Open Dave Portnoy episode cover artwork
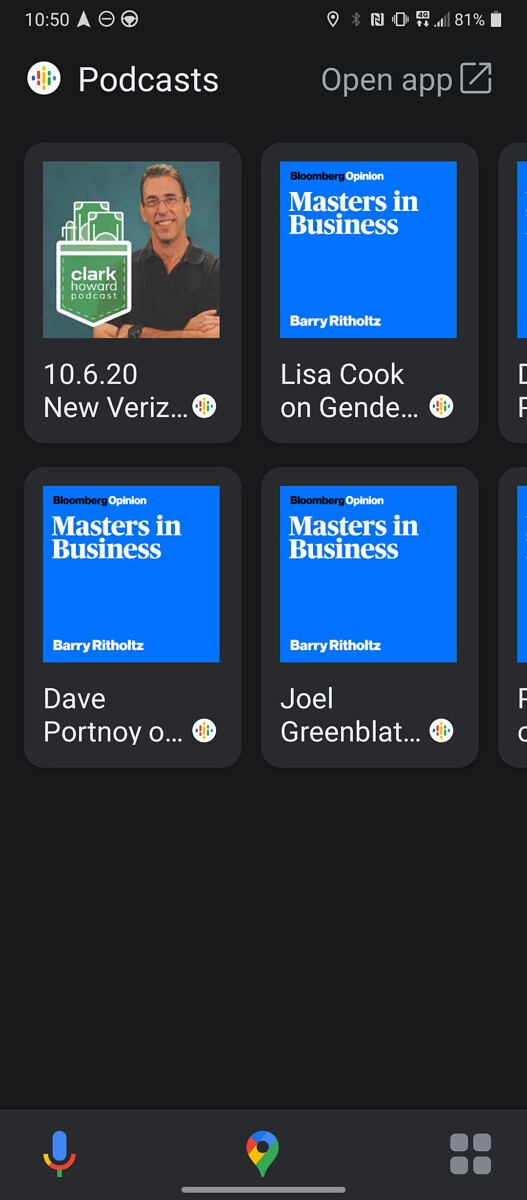 coord(131,574)
